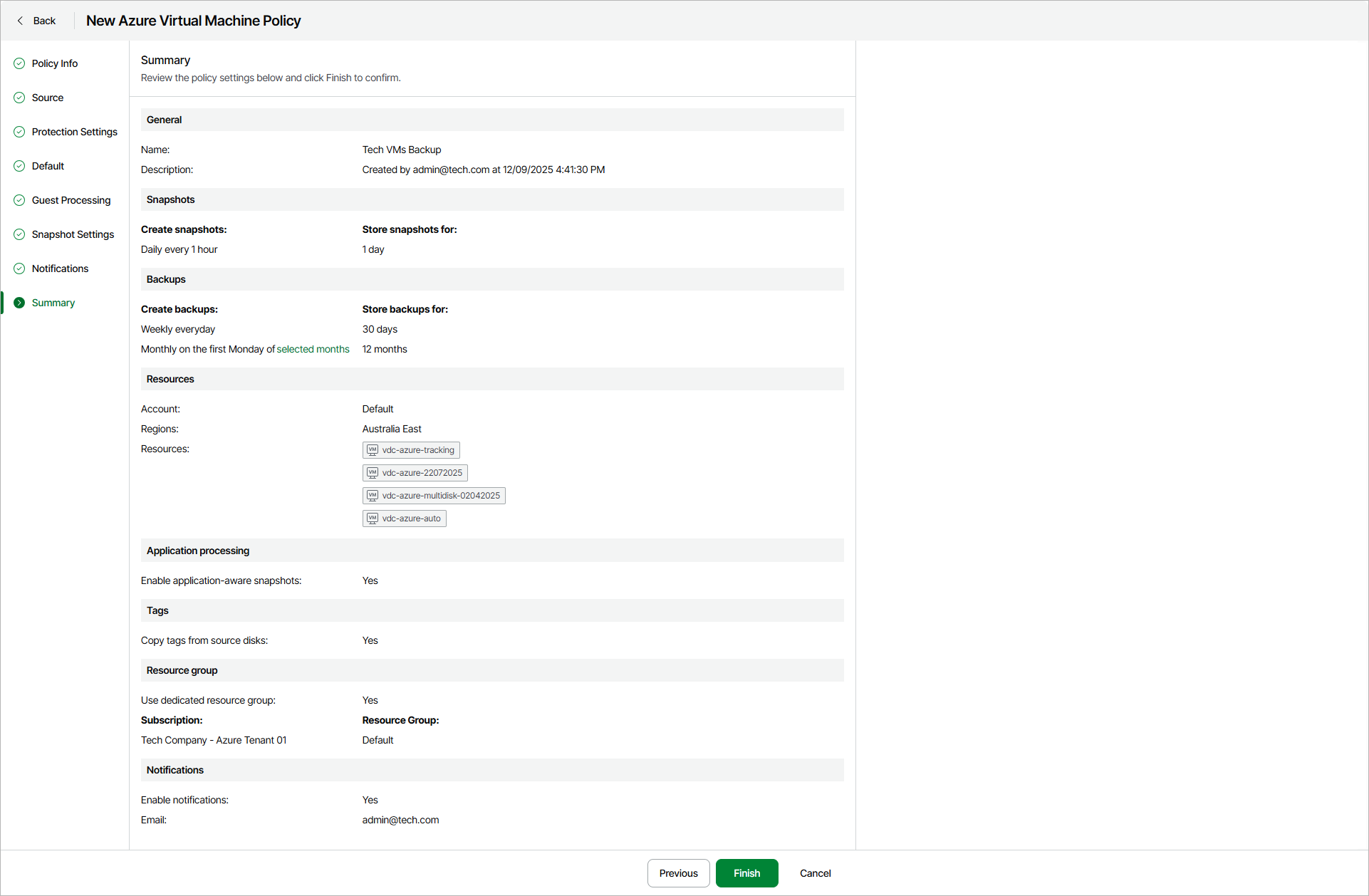Click the Summary step arrow icon
1369x896 pixels.
(19, 303)
